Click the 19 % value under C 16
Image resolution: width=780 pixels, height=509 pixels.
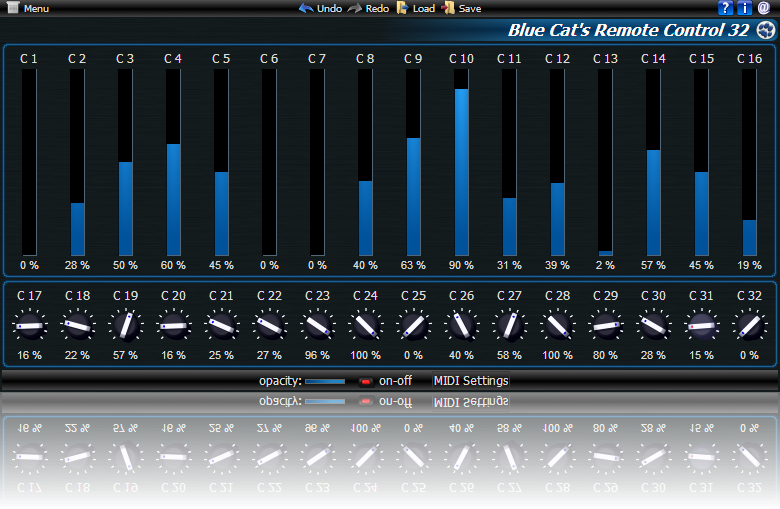pyautogui.click(x=749, y=265)
